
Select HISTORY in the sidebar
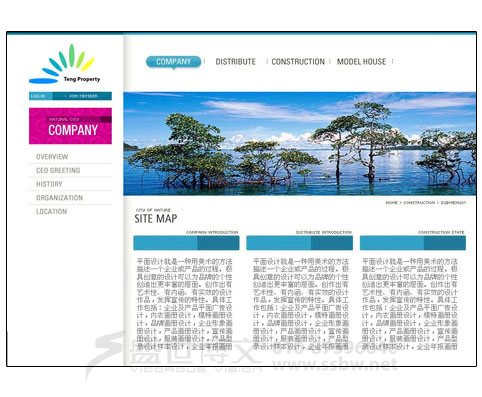pyautogui.click(x=49, y=184)
